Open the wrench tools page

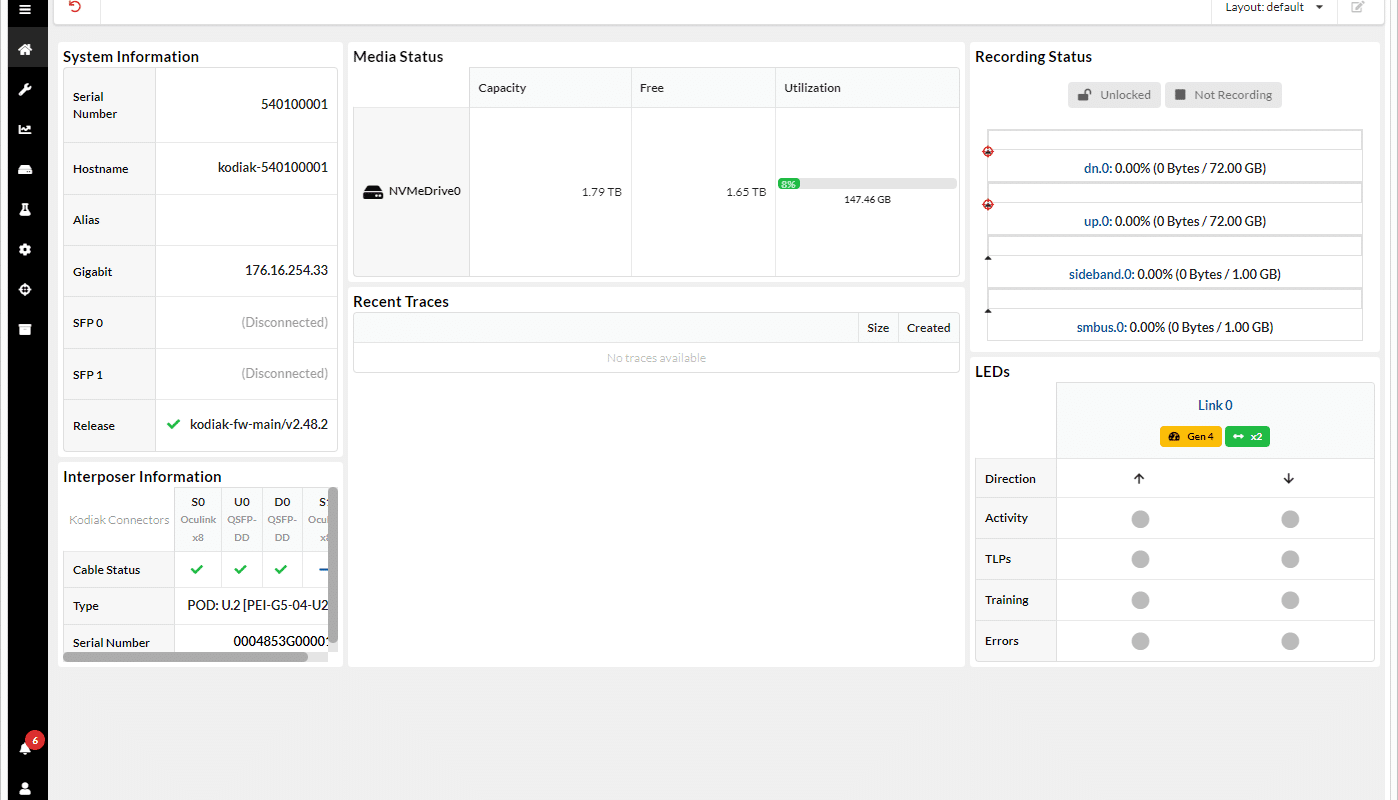point(25,89)
